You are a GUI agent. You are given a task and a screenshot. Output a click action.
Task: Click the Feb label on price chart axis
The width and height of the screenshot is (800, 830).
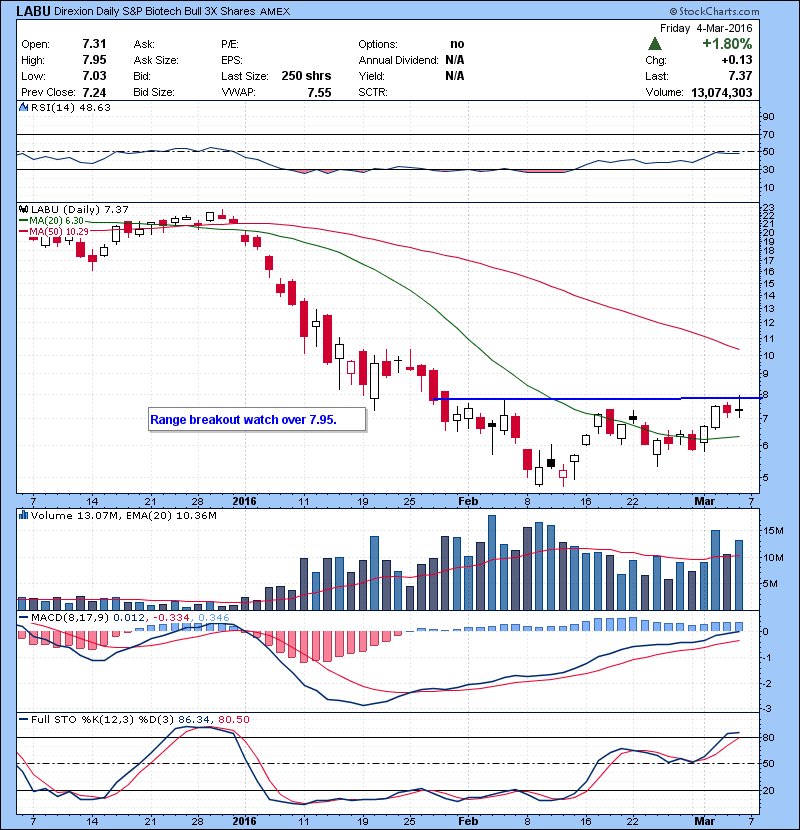468,501
